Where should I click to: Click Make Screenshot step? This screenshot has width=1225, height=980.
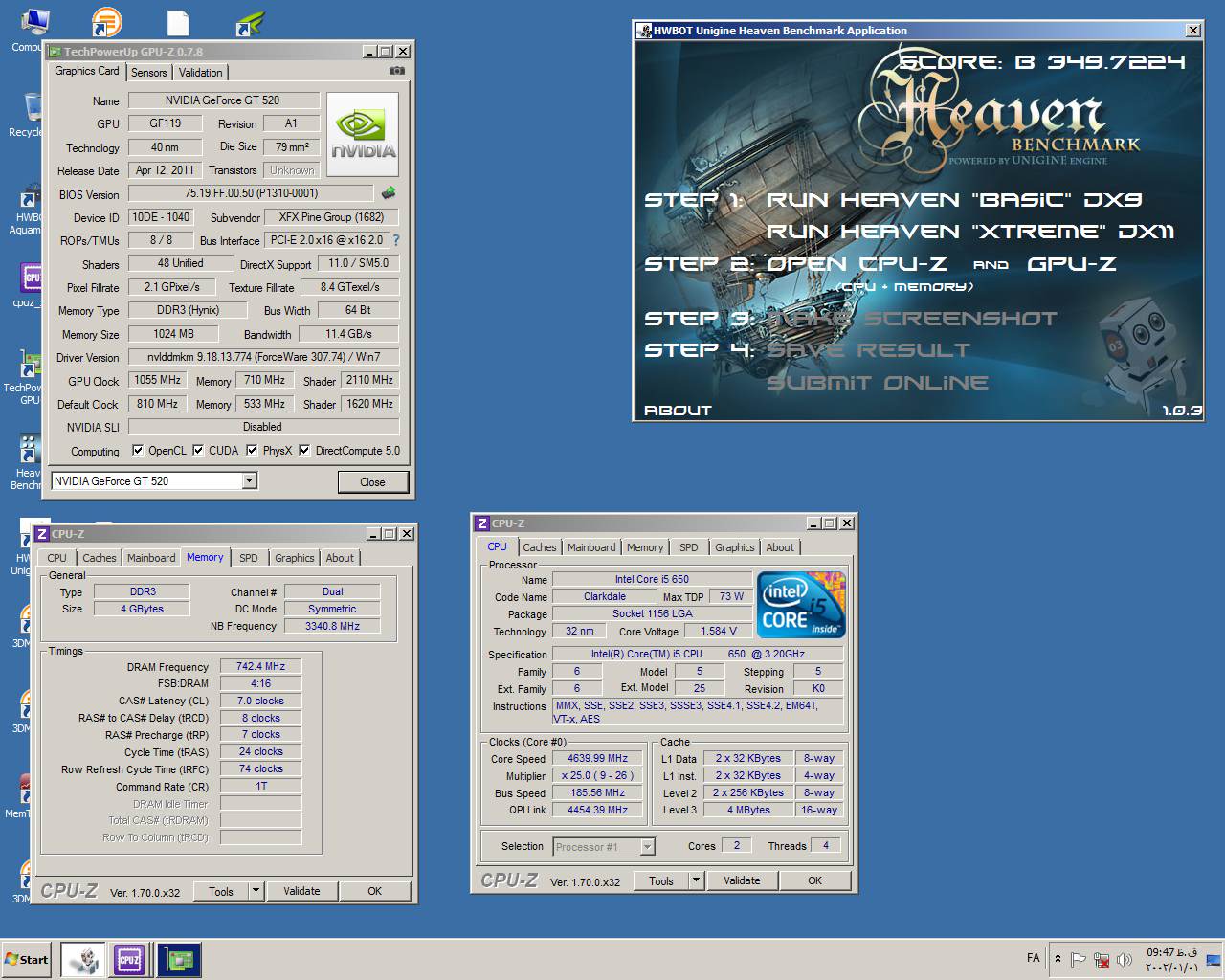[911, 319]
